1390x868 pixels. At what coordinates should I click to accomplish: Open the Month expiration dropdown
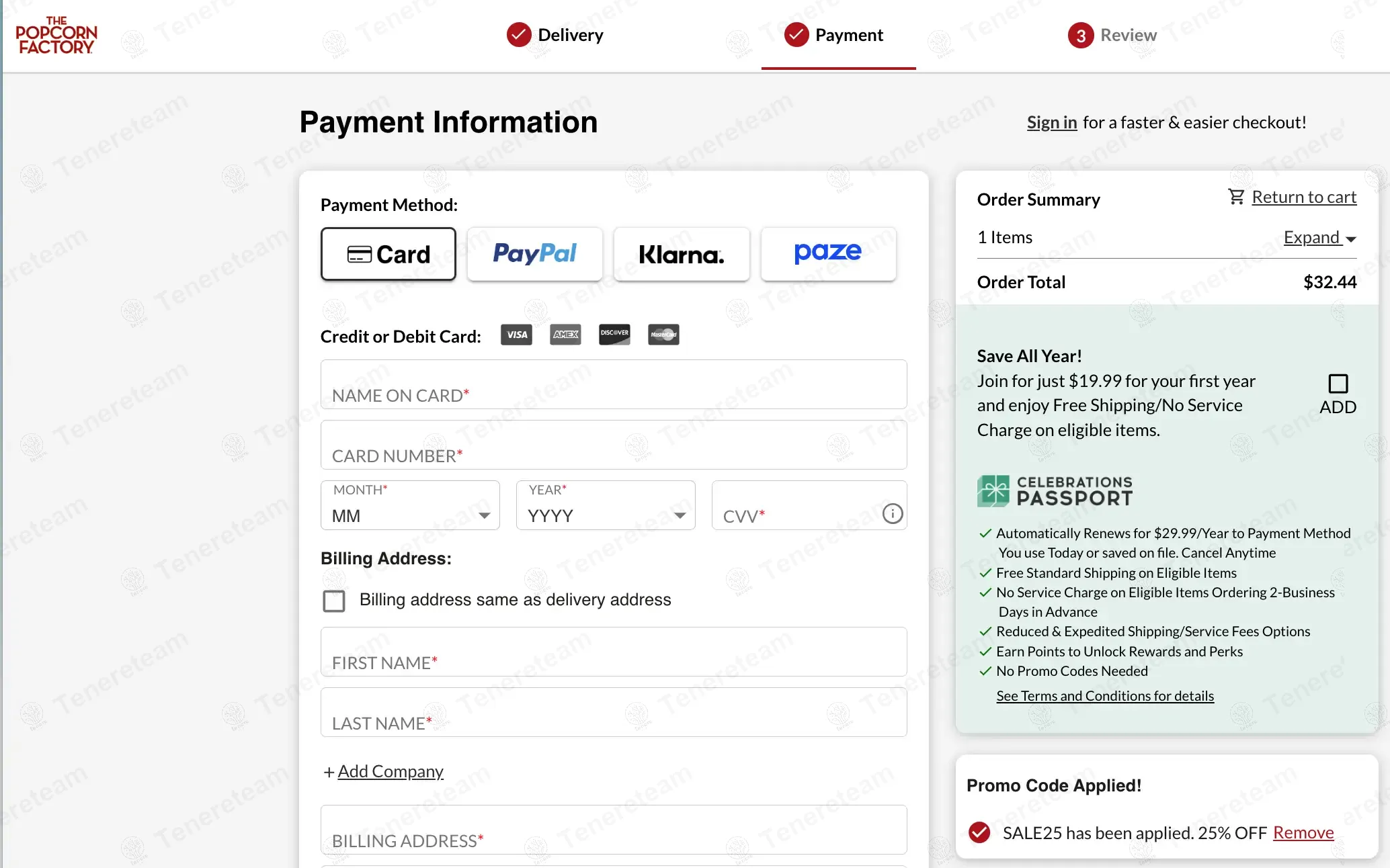(410, 505)
